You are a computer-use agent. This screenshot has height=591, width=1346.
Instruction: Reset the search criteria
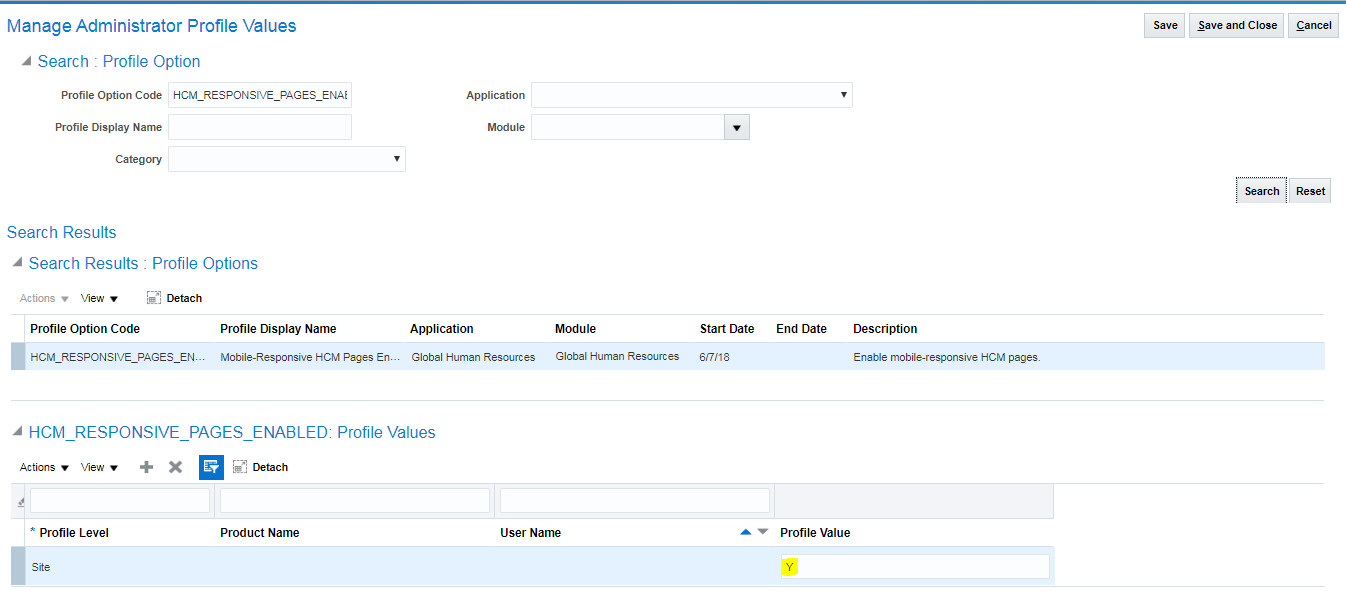(x=1309, y=190)
